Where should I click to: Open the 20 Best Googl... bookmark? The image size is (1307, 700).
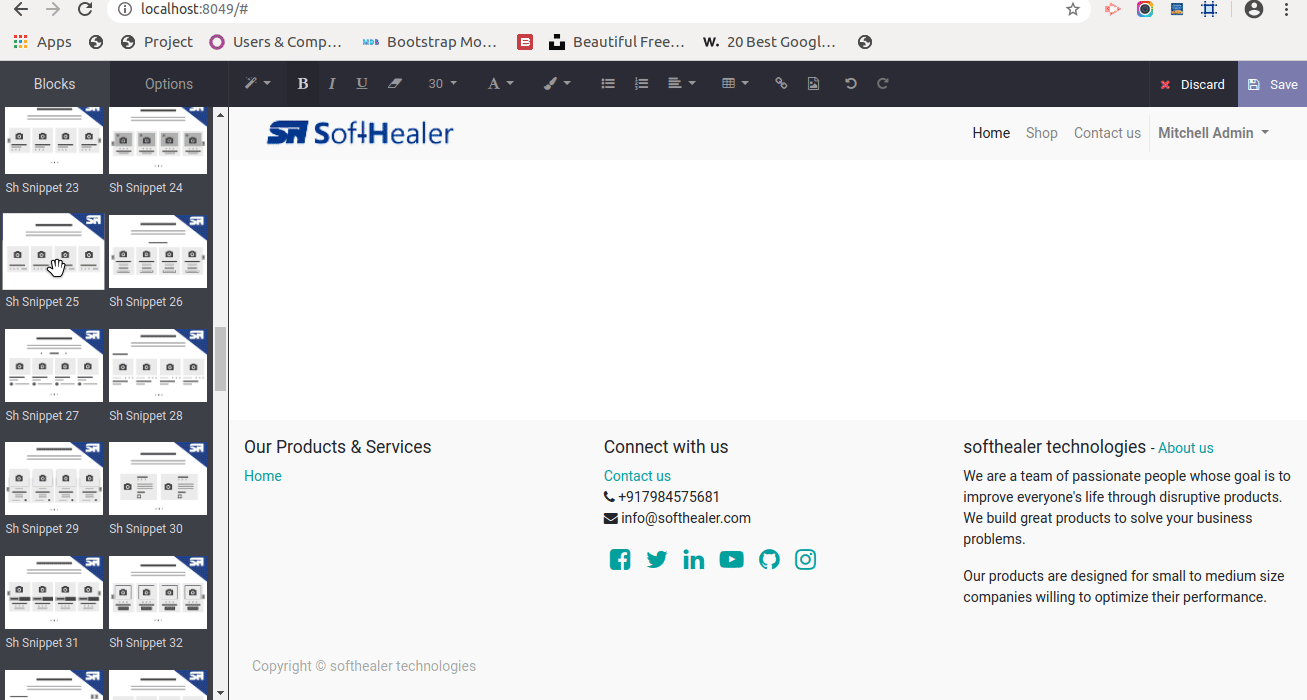pos(769,42)
